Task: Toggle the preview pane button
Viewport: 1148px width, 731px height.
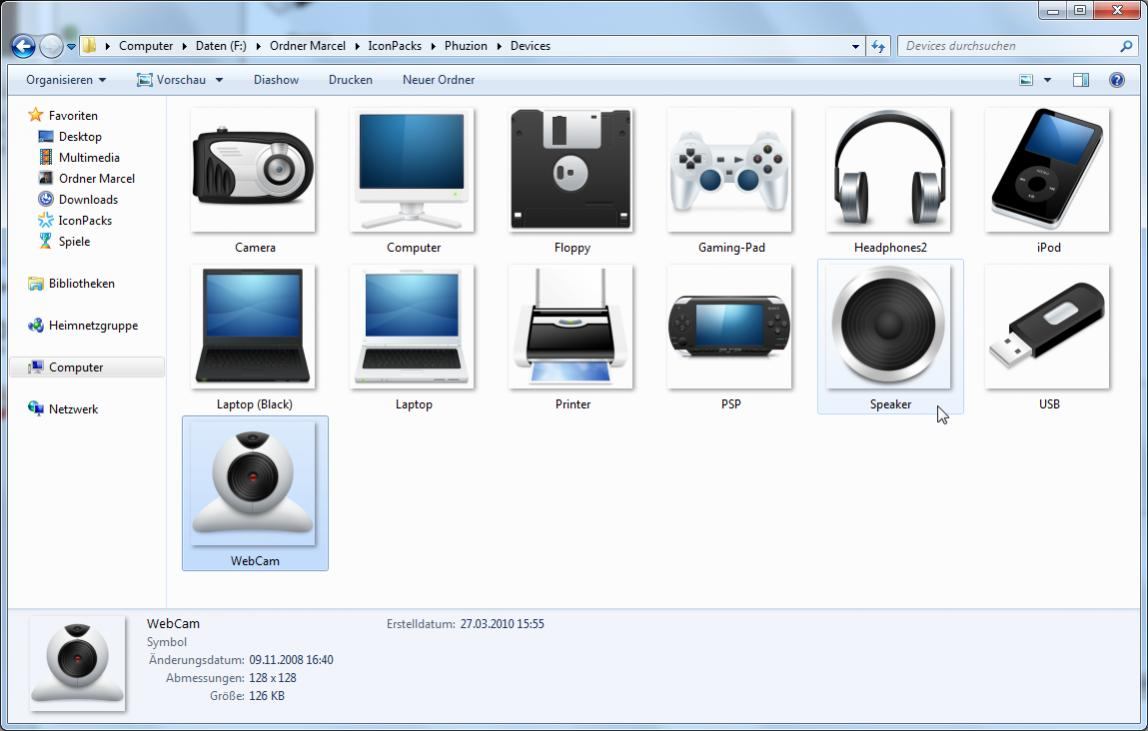Action: (x=1081, y=80)
